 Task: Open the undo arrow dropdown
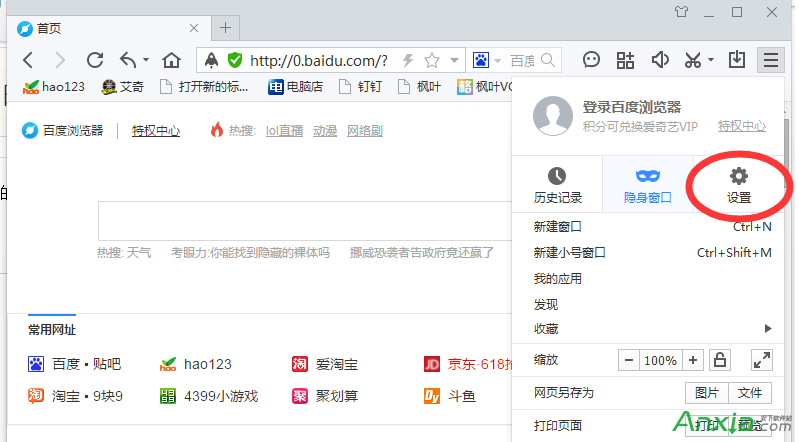pos(146,60)
